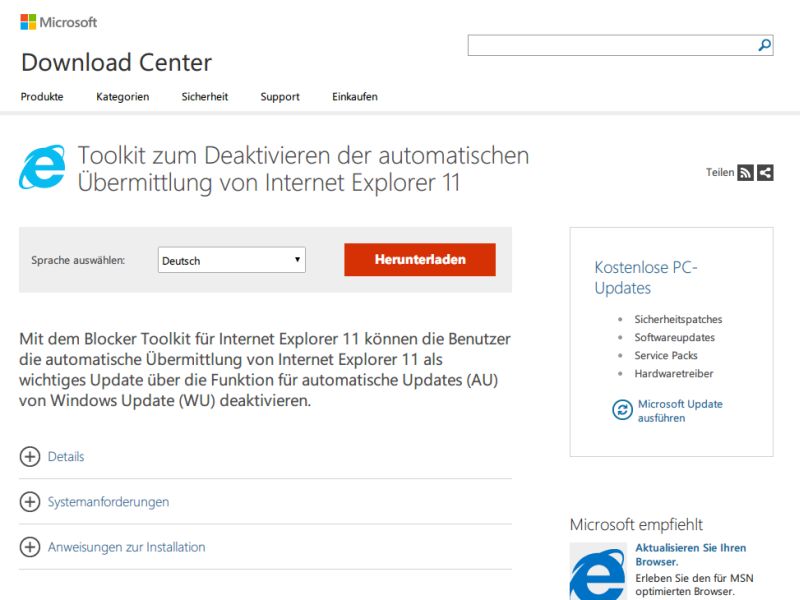Click the Microsoft Update refresh icon
Viewport: 800px width, 600px height.
[622, 410]
